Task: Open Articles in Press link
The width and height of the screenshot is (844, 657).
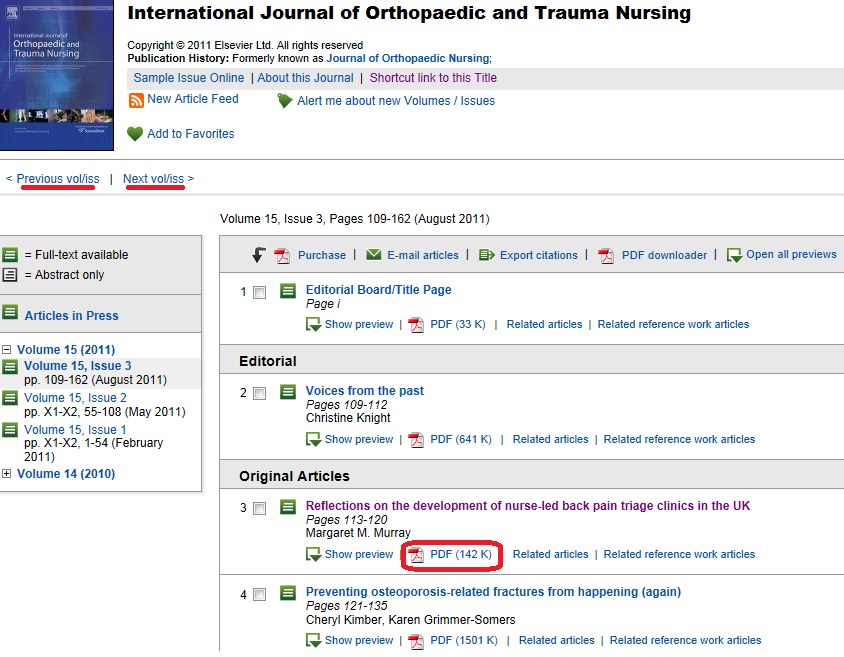Action: [x=72, y=316]
